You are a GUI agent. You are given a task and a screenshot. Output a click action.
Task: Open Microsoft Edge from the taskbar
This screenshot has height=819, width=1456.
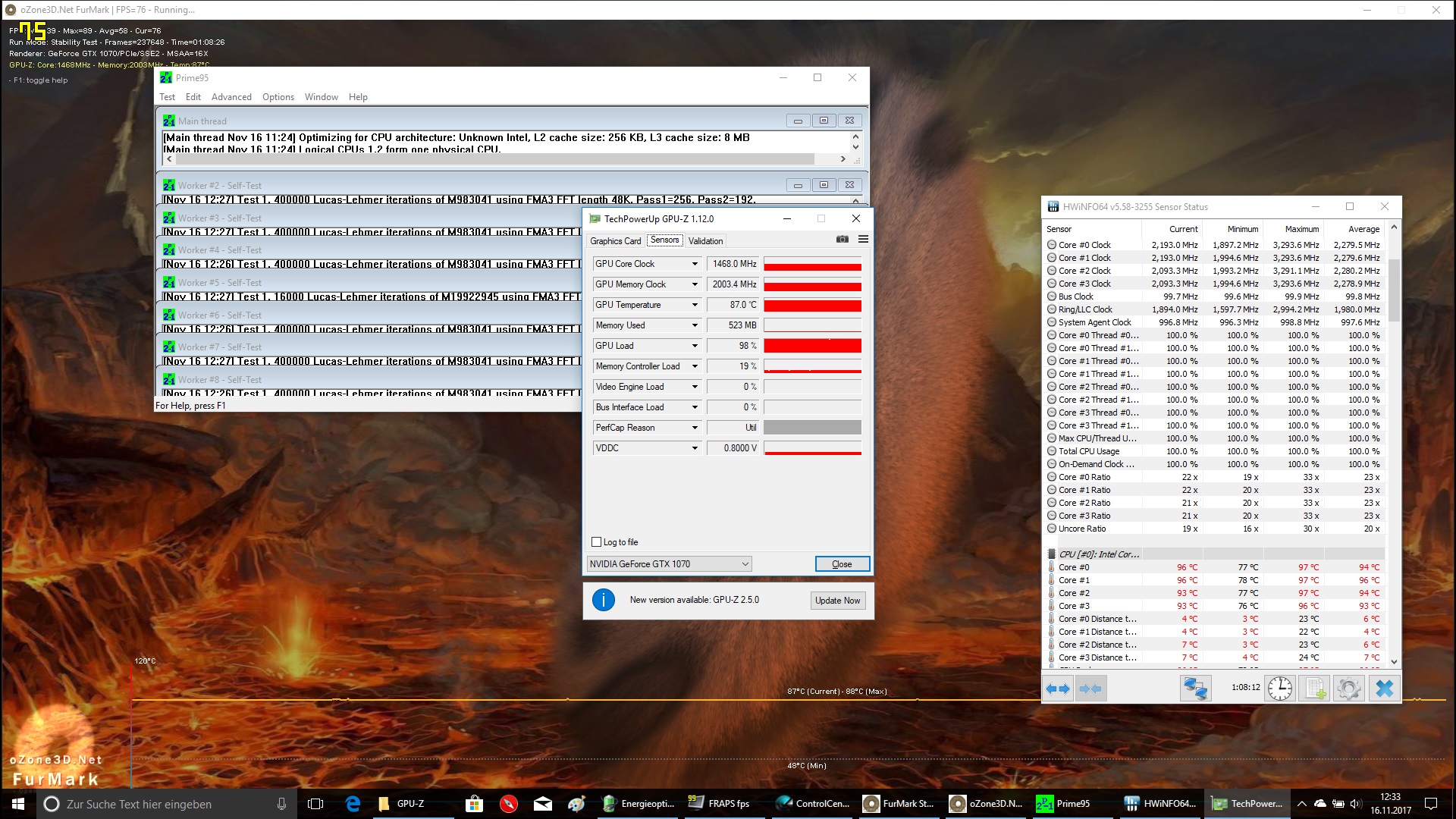(353, 804)
